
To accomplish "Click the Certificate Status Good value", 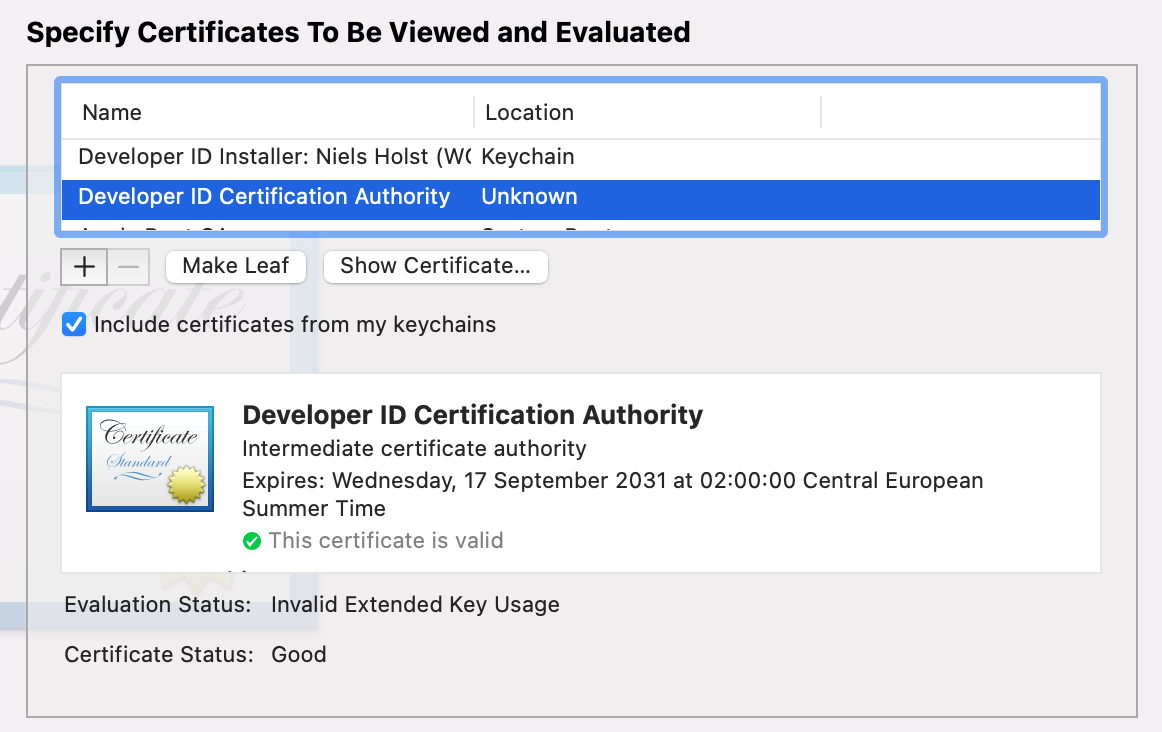I will tap(298, 655).
